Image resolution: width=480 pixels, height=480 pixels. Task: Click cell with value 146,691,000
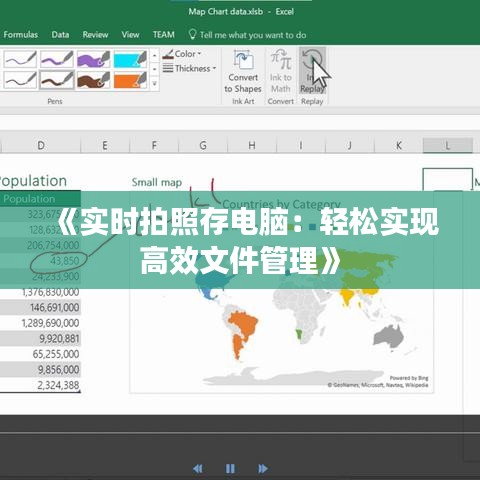(40, 307)
